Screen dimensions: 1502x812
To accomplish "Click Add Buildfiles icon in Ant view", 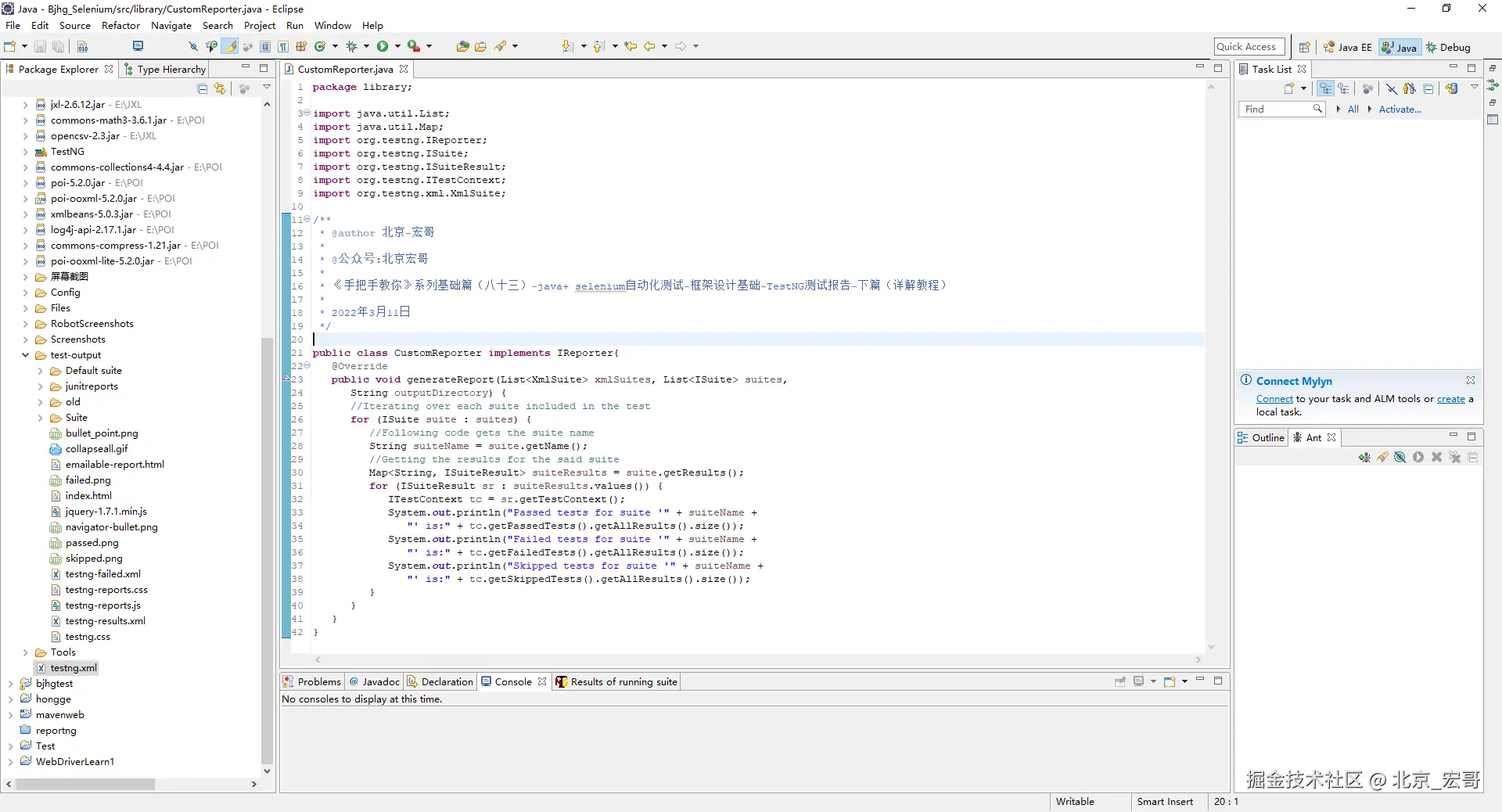I will [1364, 458].
